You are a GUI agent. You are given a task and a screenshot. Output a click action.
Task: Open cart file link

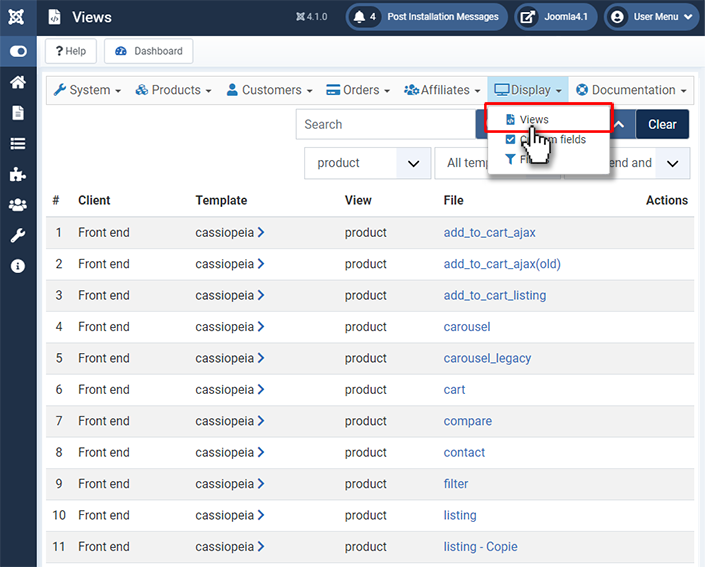coord(454,389)
